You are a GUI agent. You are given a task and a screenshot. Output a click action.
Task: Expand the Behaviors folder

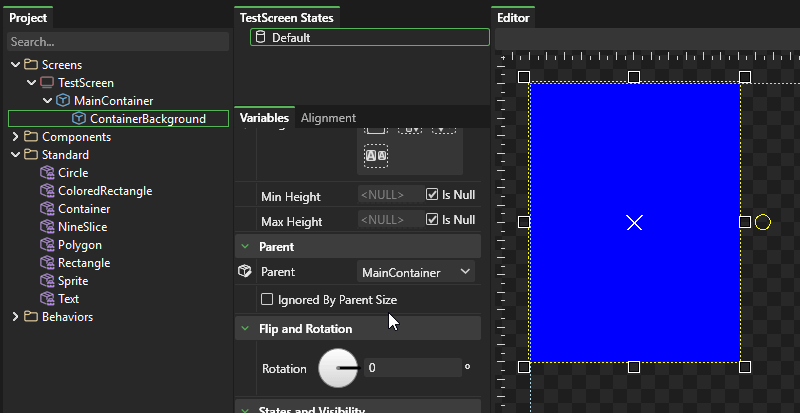click(15, 317)
